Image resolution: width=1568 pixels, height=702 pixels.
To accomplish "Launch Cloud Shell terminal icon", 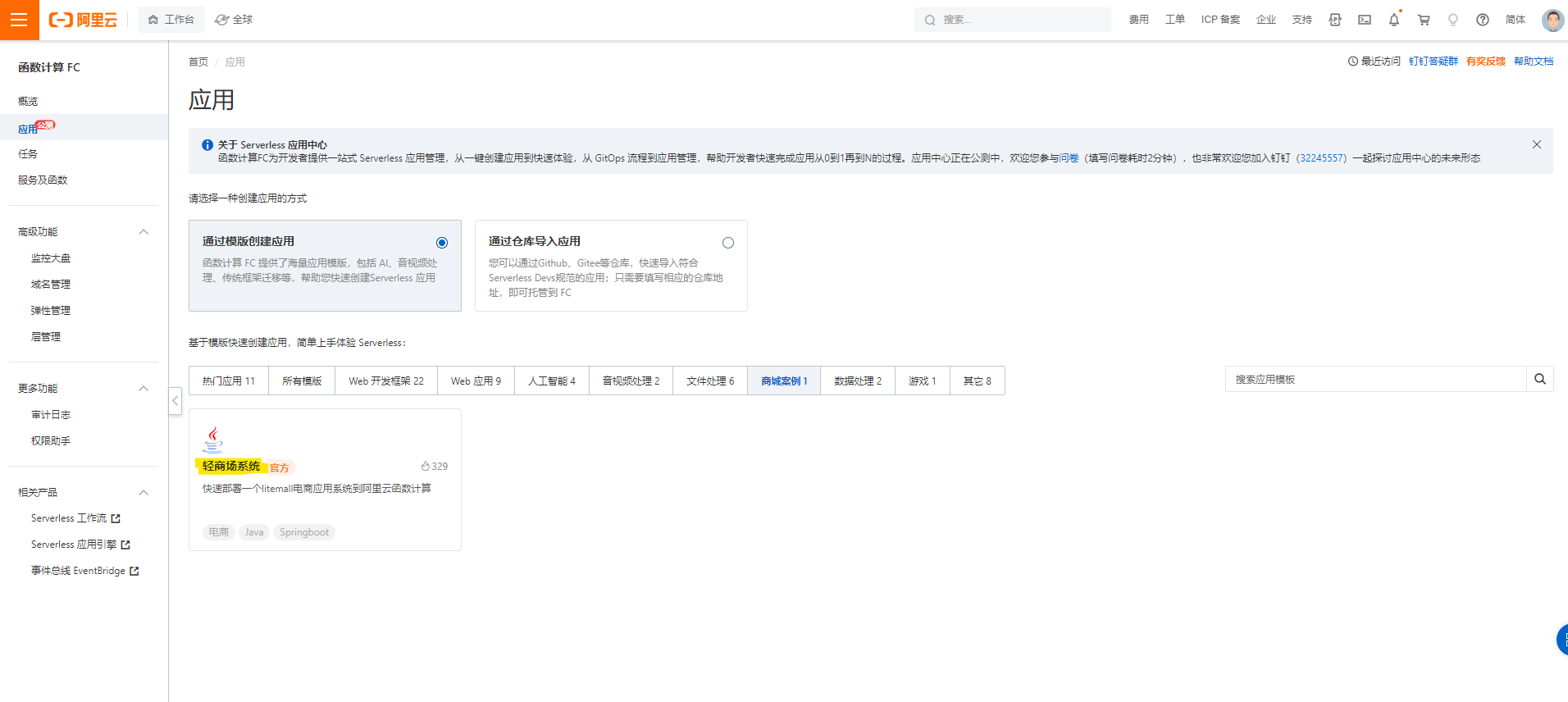I will (x=1365, y=20).
